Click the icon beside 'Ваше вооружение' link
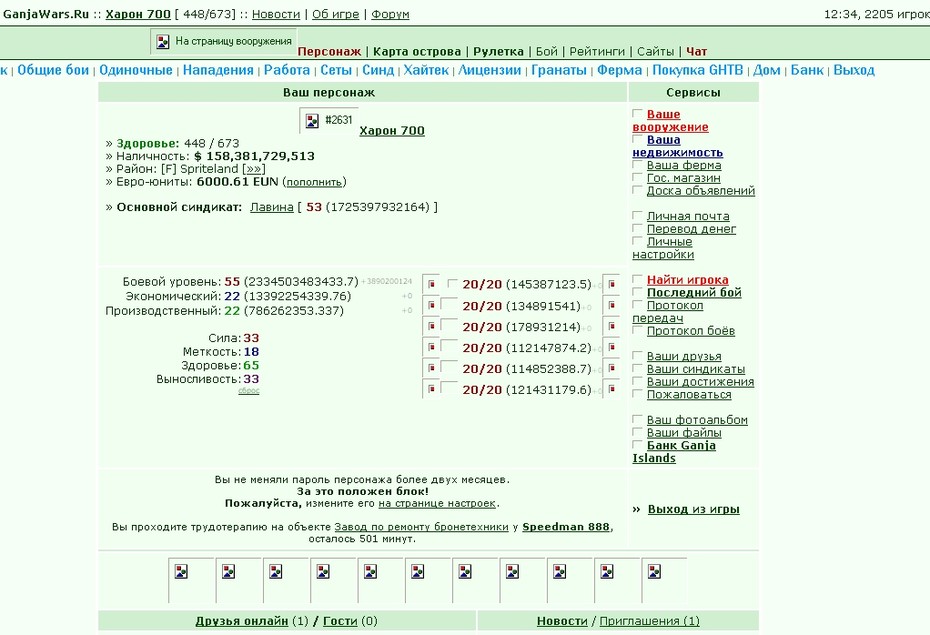 tap(638, 113)
